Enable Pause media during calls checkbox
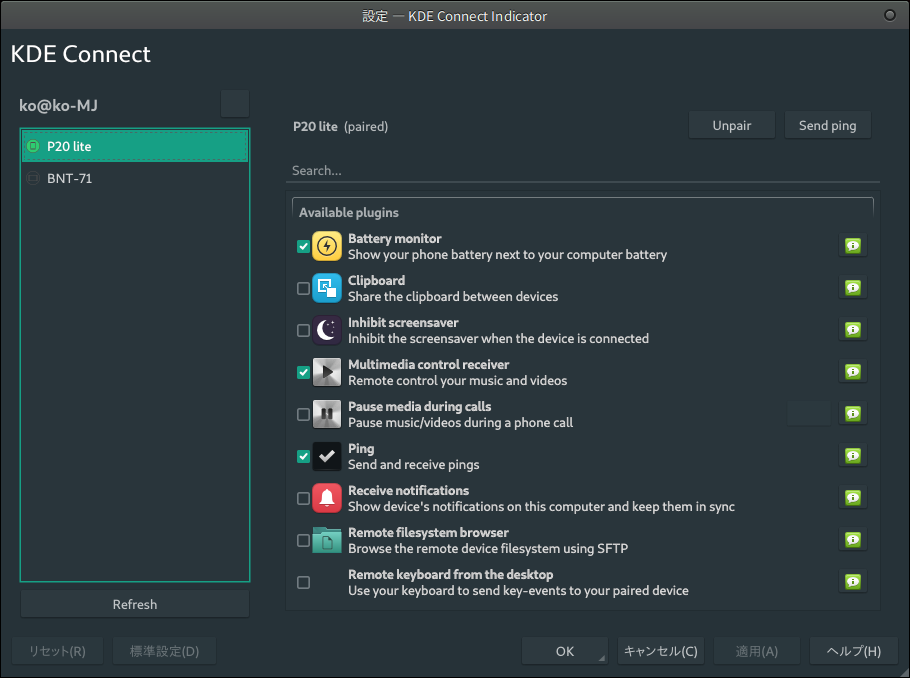 (x=303, y=414)
